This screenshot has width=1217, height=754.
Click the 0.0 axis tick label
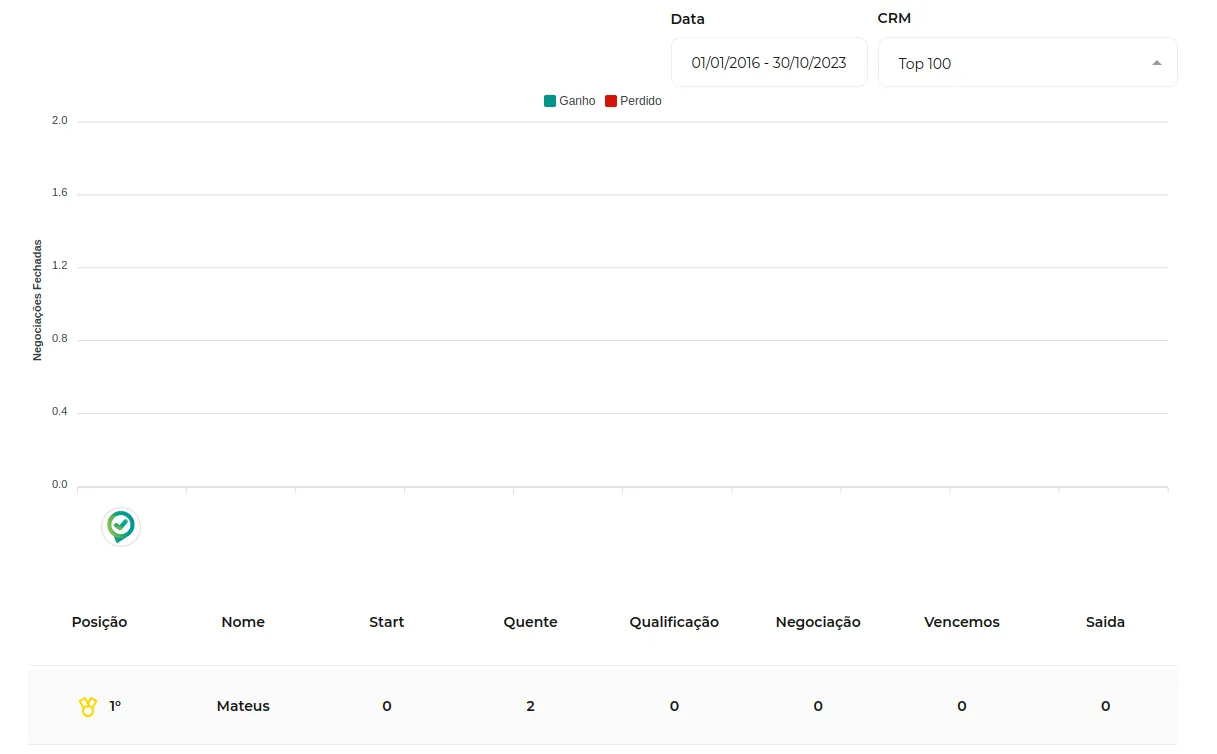pos(60,485)
